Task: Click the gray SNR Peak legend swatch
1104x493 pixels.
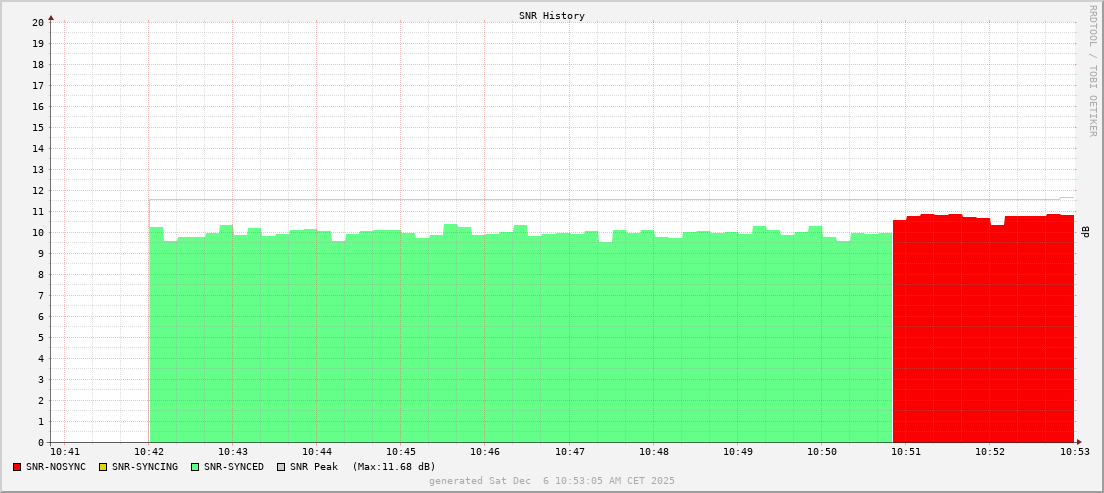Action: point(281,467)
